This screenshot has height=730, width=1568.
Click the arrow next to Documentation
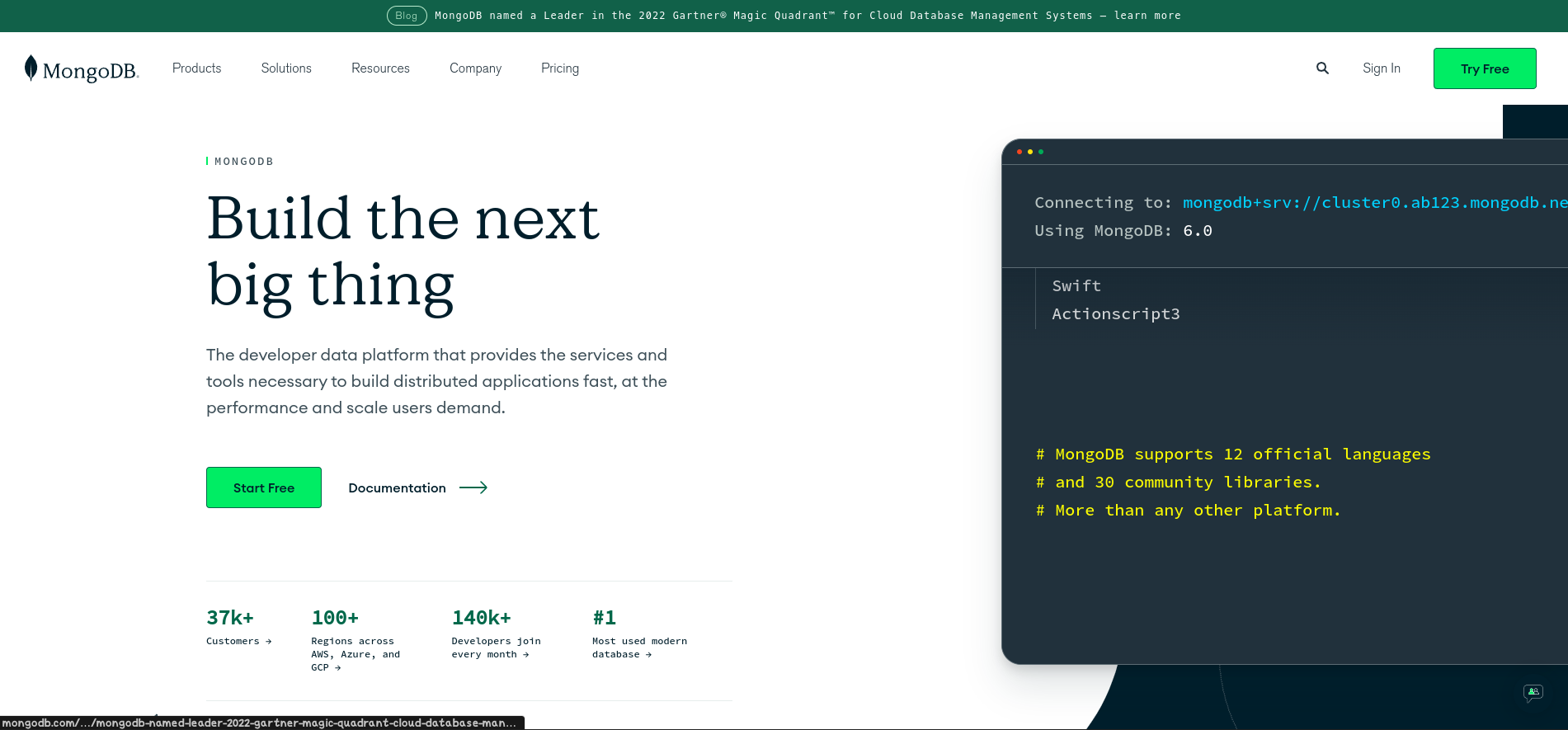point(473,487)
